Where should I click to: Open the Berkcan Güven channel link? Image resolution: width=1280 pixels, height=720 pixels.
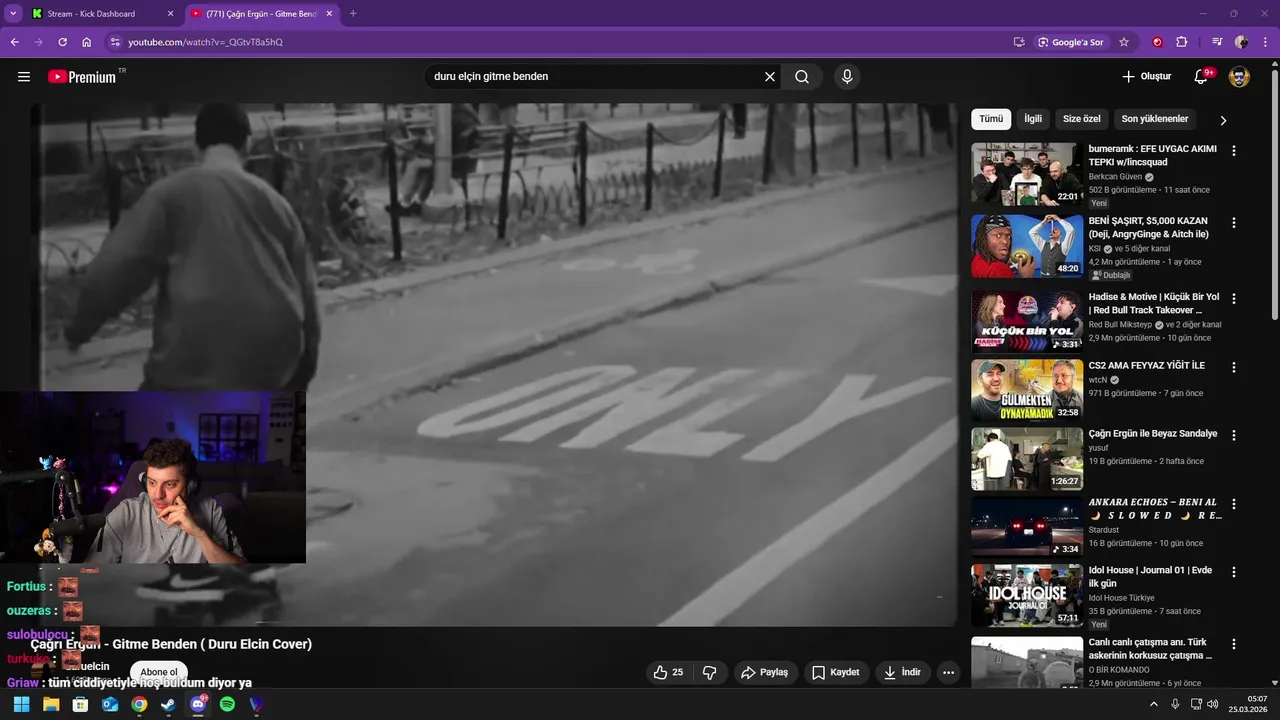point(1115,177)
